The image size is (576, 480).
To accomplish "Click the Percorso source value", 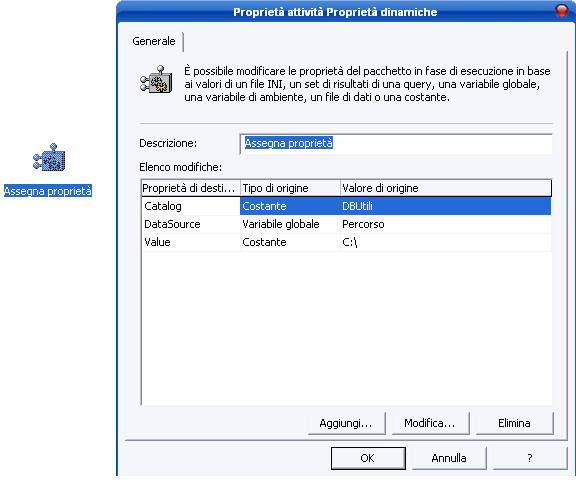I will (363, 224).
